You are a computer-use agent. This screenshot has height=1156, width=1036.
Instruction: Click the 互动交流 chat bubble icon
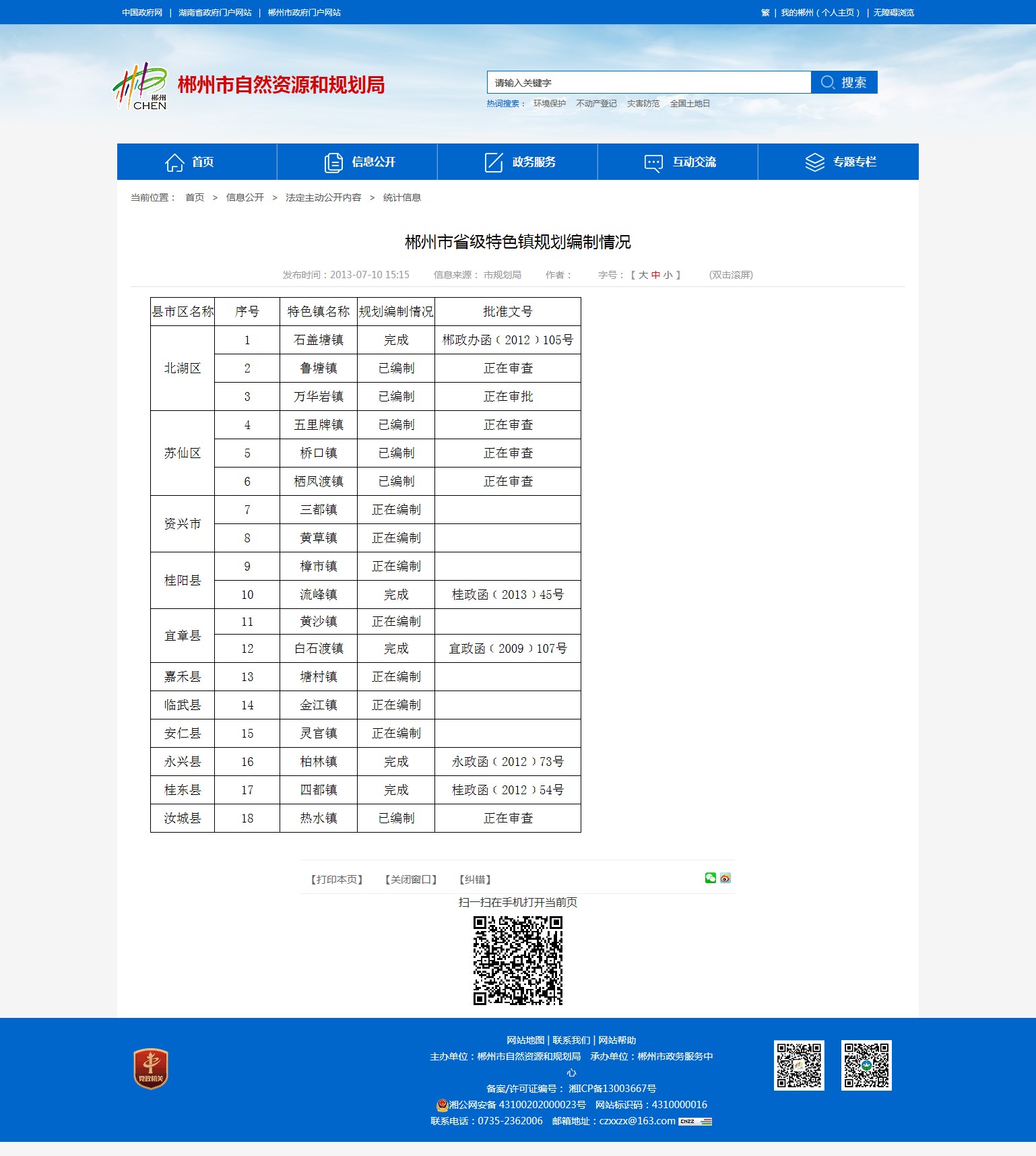(x=653, y=163)
